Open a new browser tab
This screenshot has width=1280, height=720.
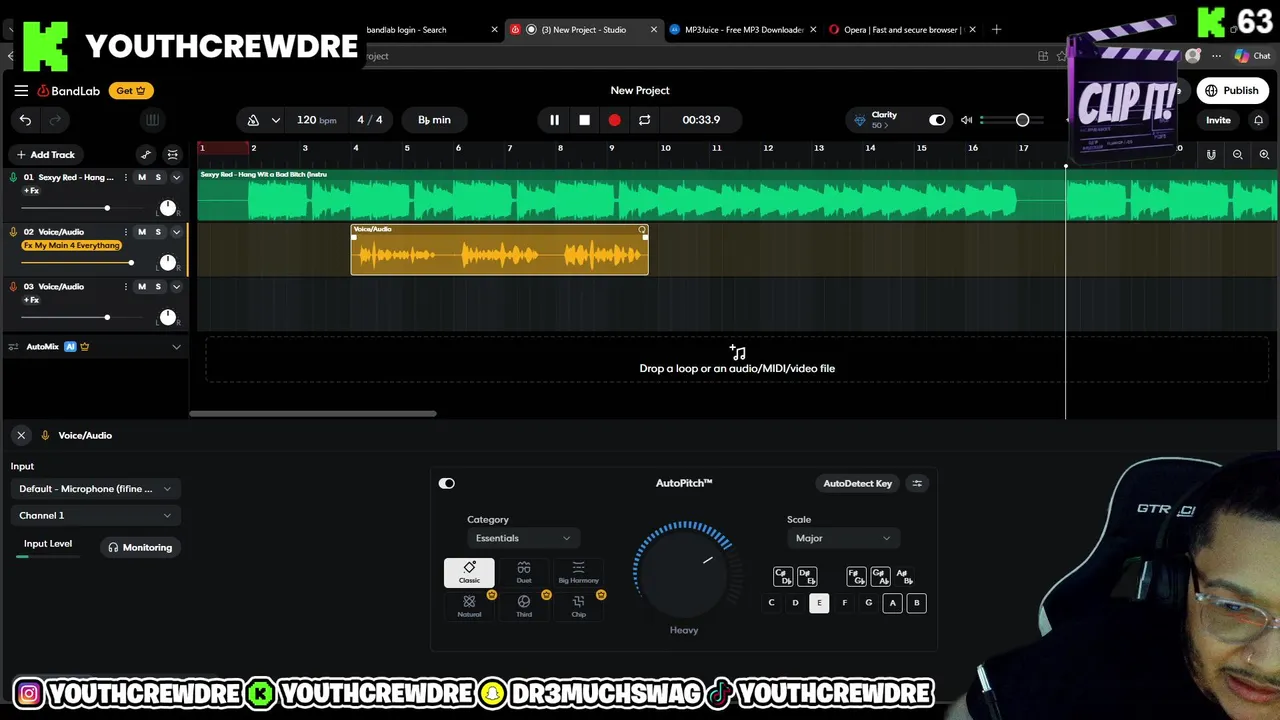tap(996, 30)
